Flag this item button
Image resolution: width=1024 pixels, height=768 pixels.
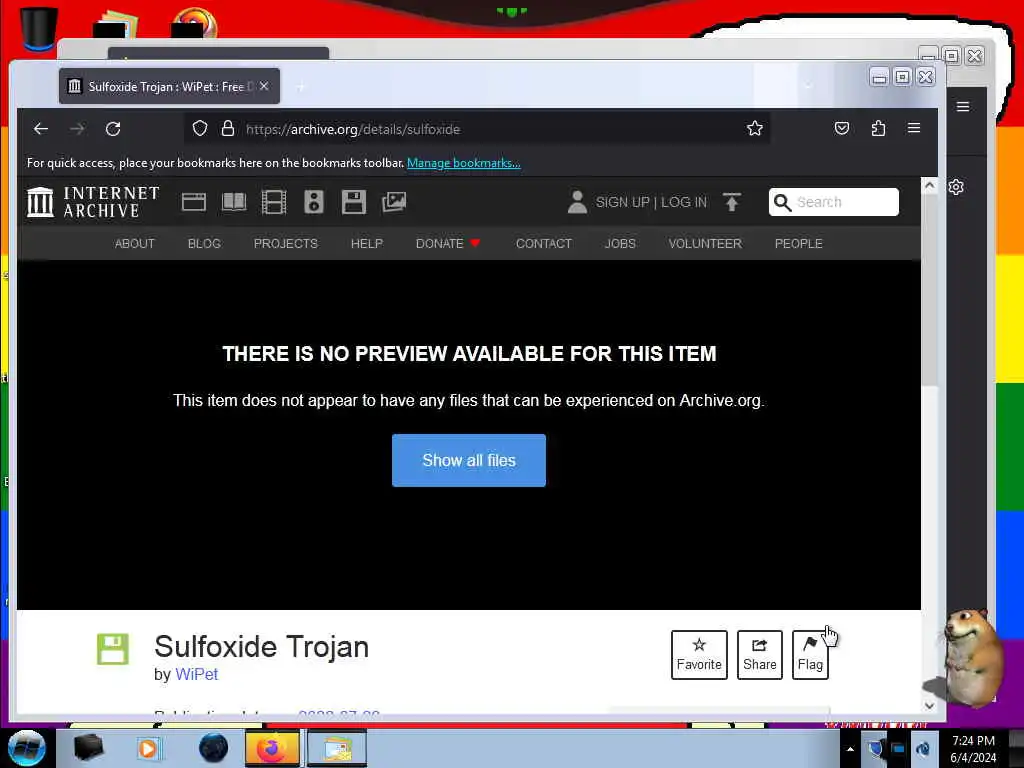tap(810, 654)
